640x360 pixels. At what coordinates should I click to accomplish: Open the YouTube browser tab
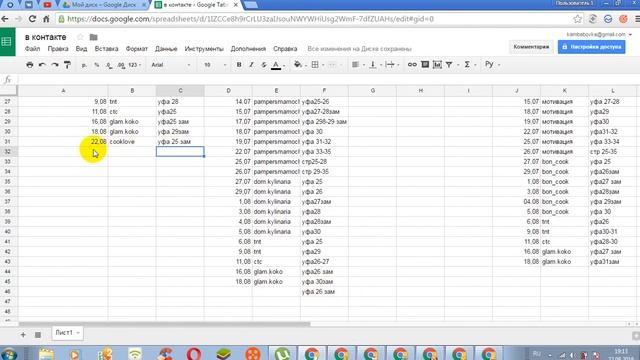(x=47, y=5)
